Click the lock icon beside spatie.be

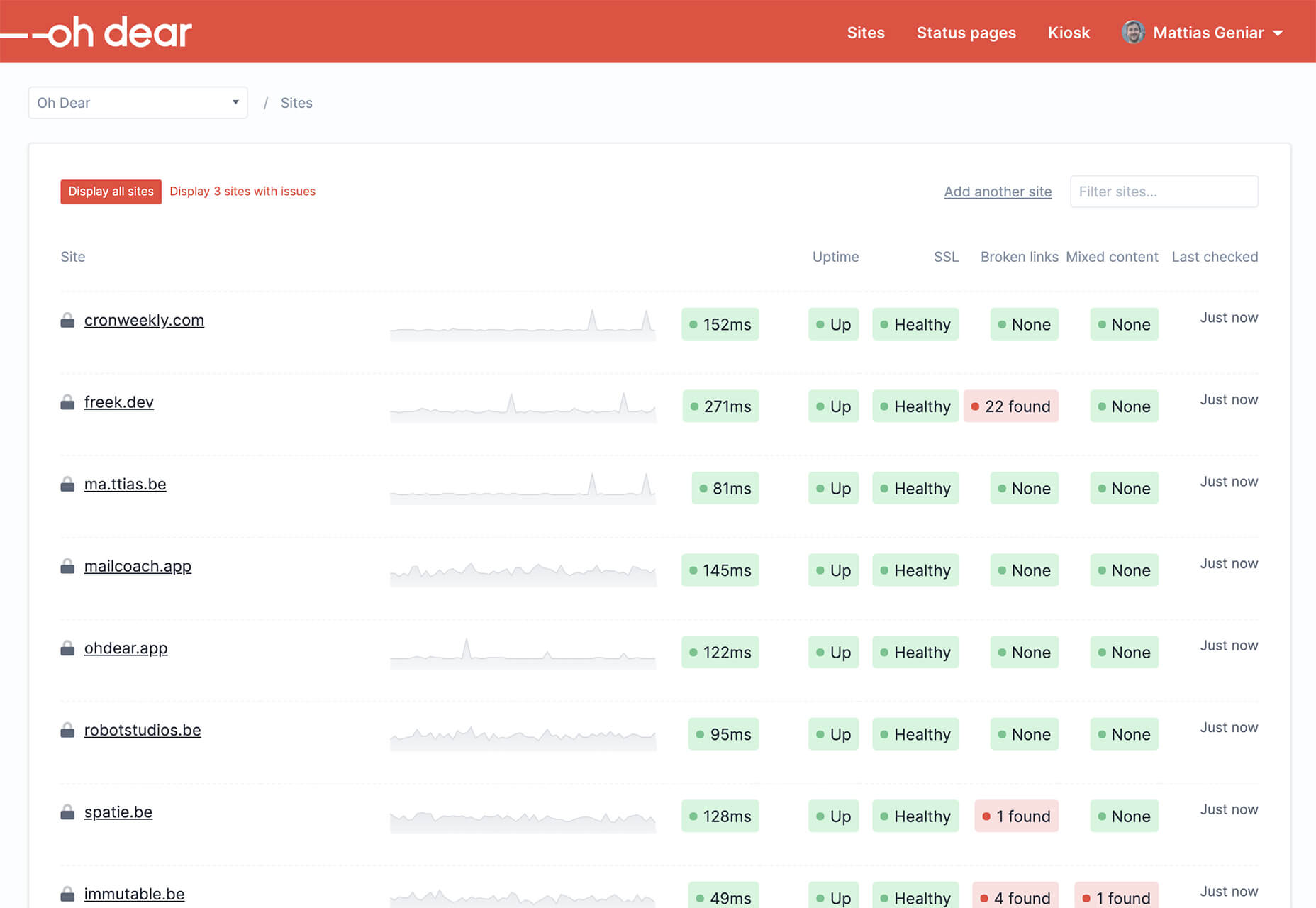tap(67, 812)
